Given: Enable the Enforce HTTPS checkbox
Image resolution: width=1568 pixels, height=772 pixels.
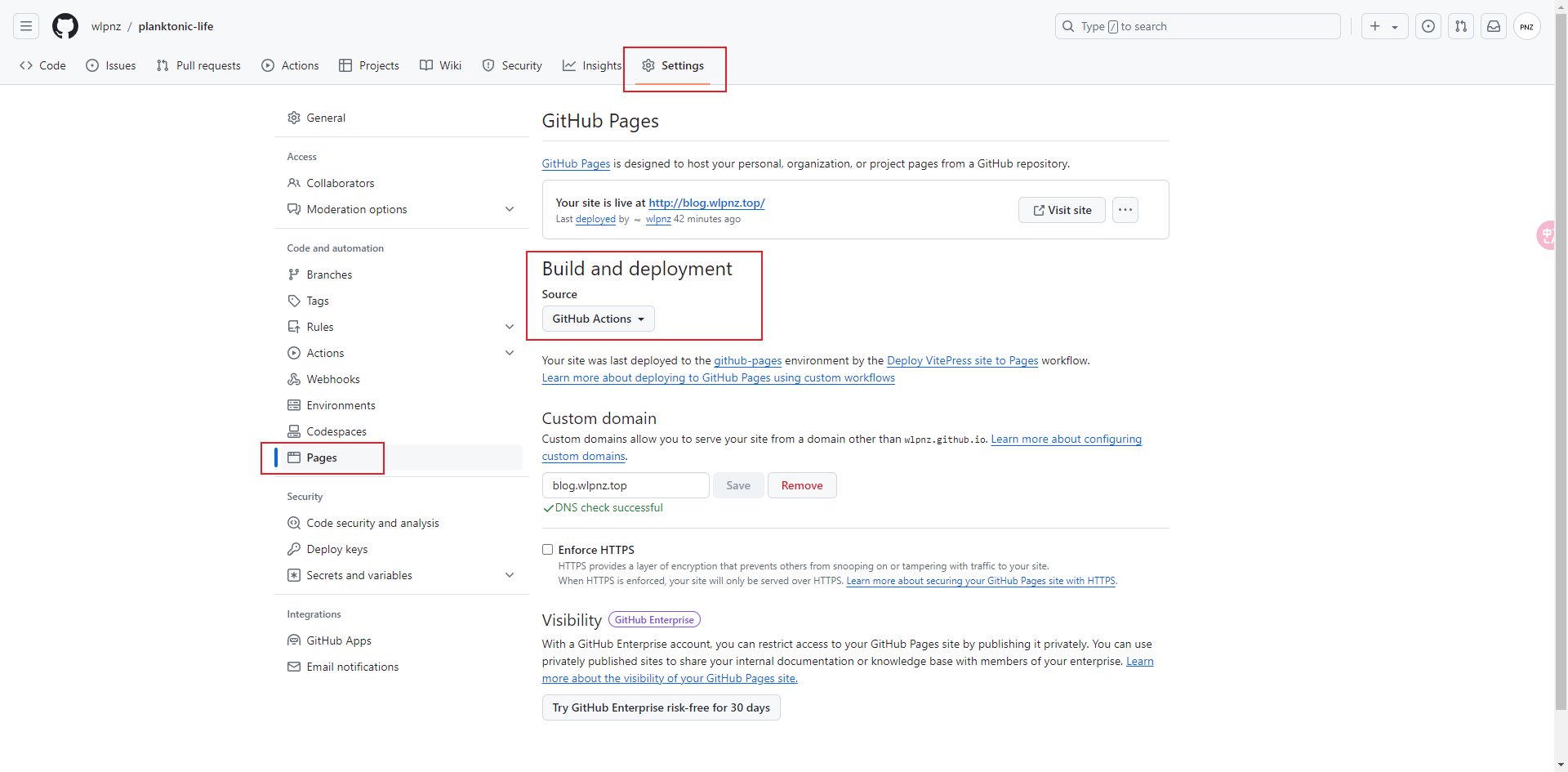Looking at the screenshot, I should (x=548, y=550).
